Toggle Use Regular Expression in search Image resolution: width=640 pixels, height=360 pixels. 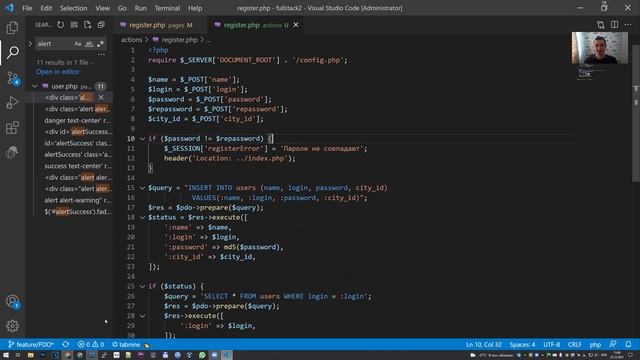click(100, 44)
